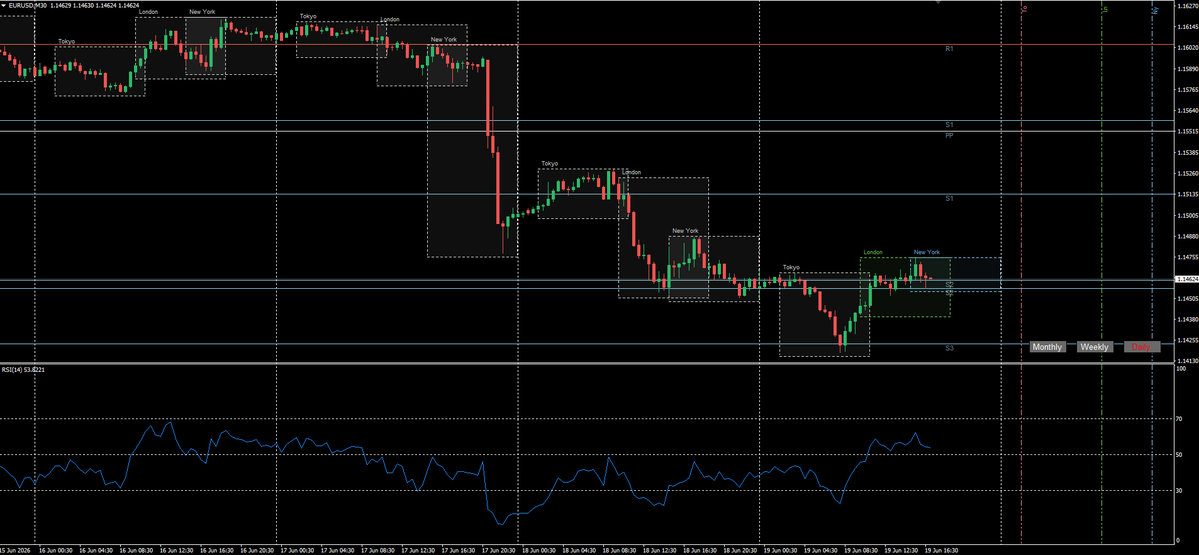The width and height of the screenshot is (1199, 555).
Task: Click the 16 Jun 08:30 time label
Action: coord(136,550)
